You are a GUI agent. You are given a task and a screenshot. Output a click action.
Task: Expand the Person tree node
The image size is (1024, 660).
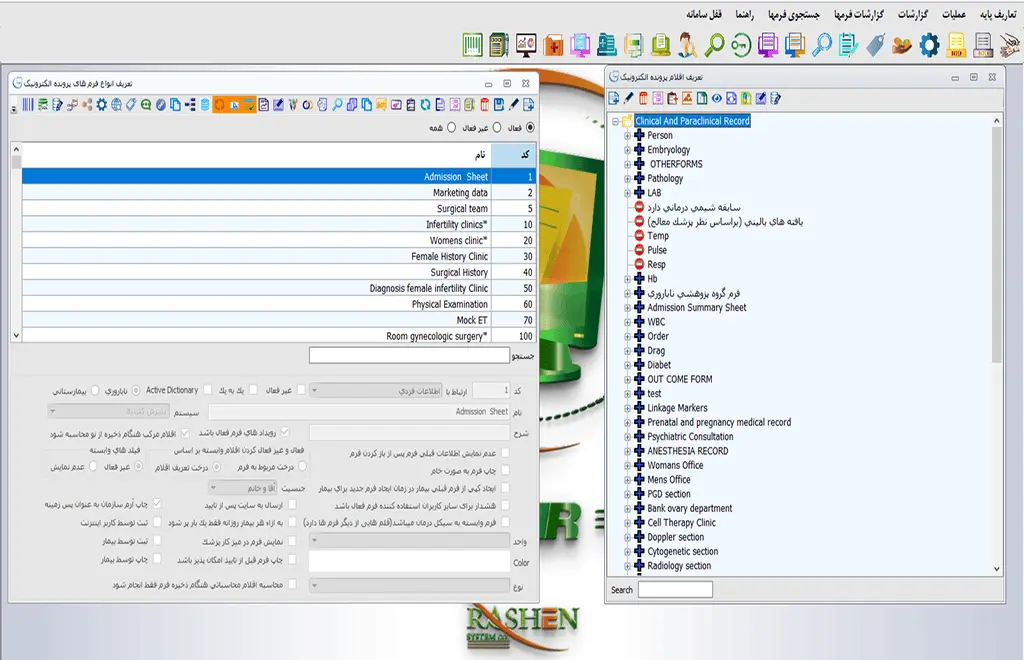click(x=628, y=135)
